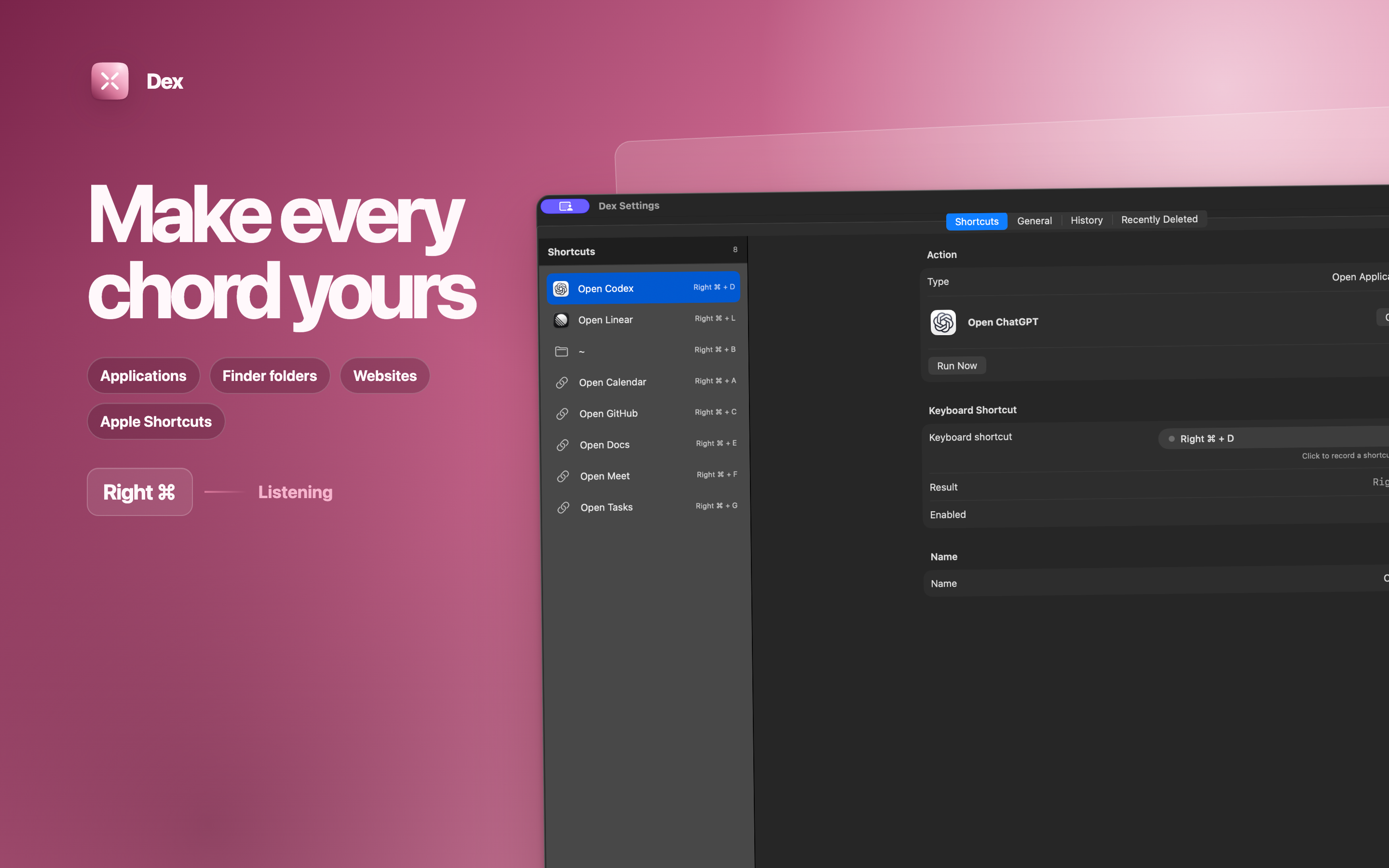
Task: Select the Open Docs shortcut
Action: (645, 444)
